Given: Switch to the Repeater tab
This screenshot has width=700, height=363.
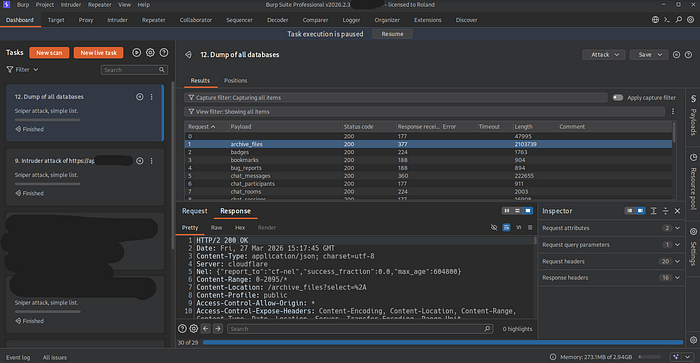Looking at the screenshot, I should pos(153,20).
